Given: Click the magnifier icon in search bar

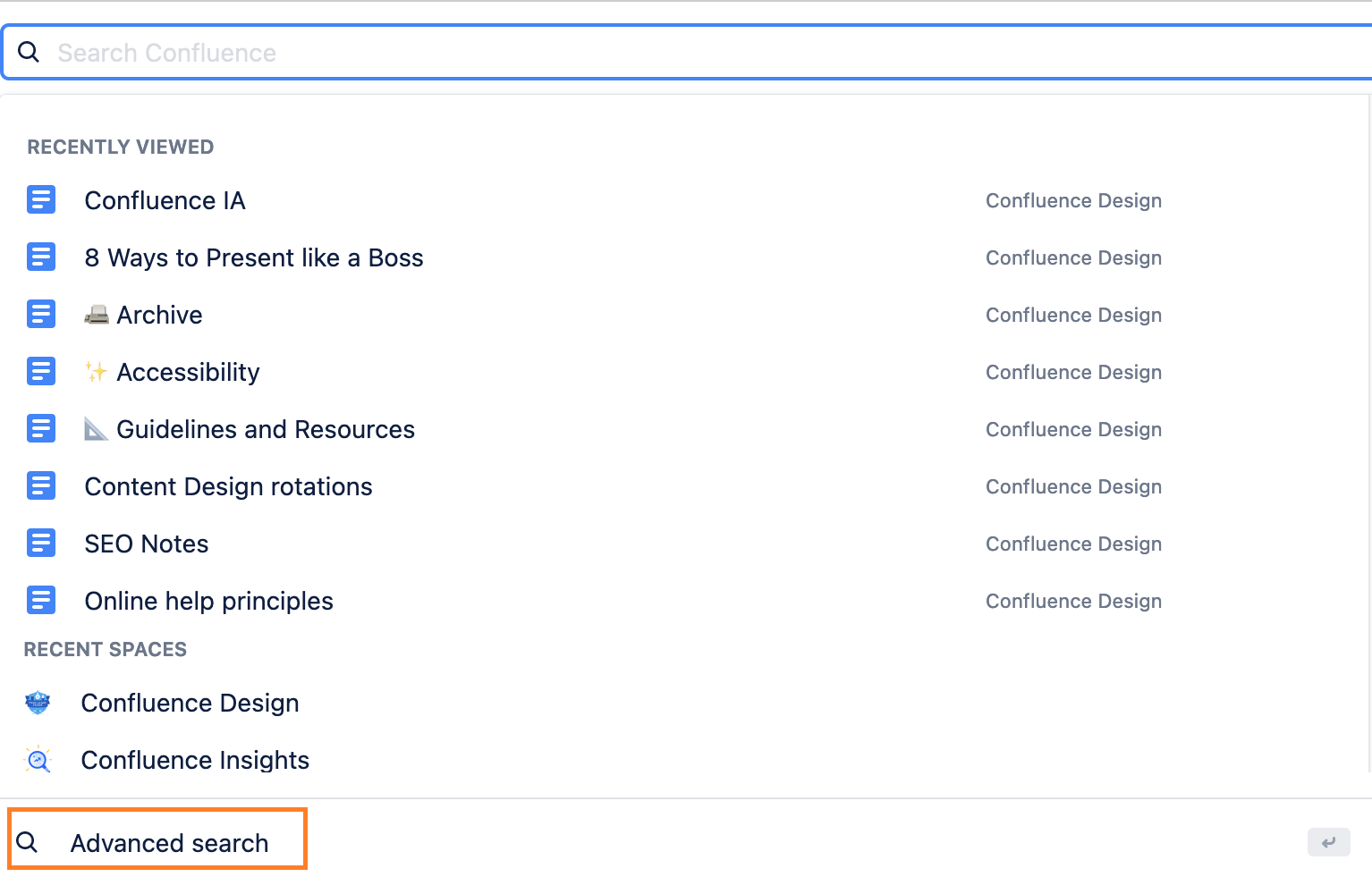Looking at the screenshot, I should (29, 53).
